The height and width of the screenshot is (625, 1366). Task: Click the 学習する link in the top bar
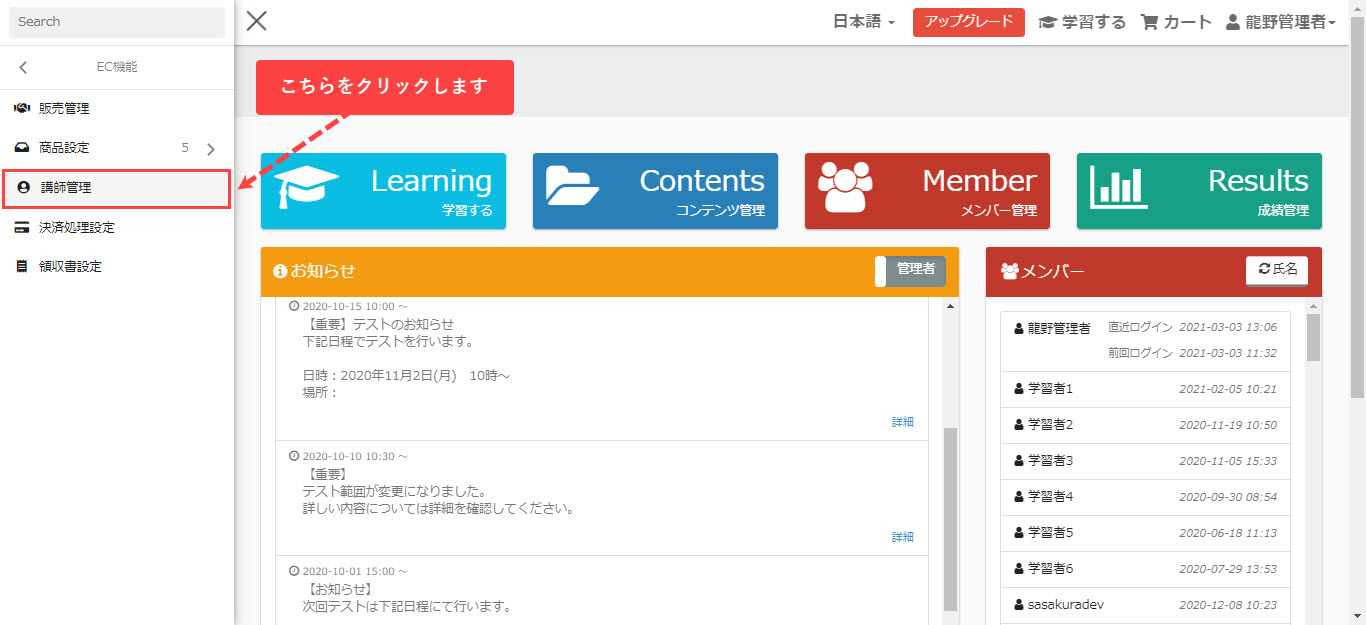click(1082, 22)
